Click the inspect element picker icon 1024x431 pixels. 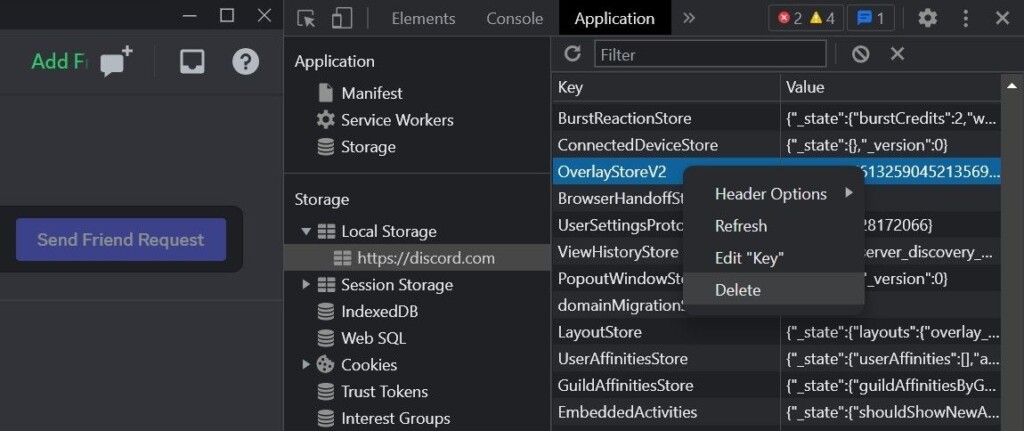point(307,18)
